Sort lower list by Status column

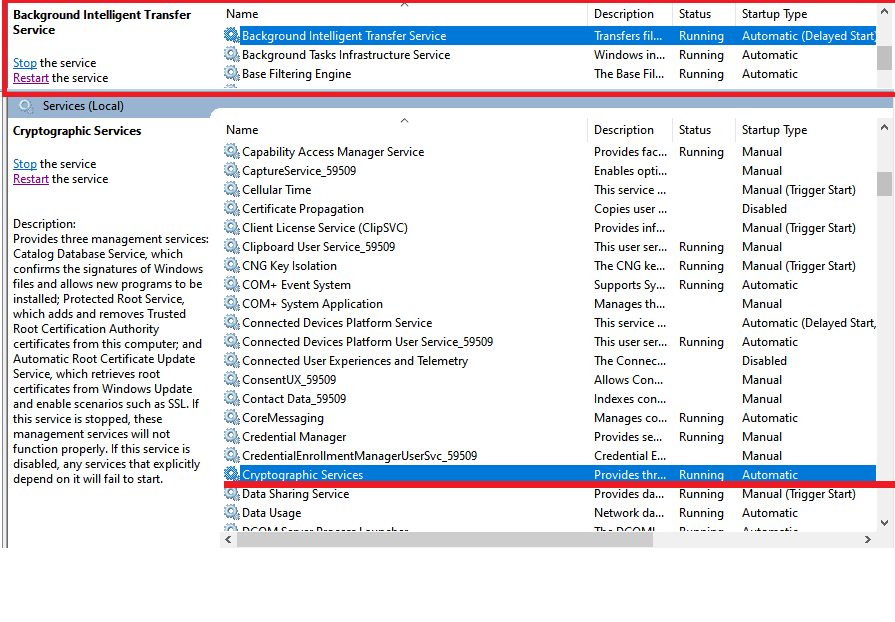coord(704,130)
